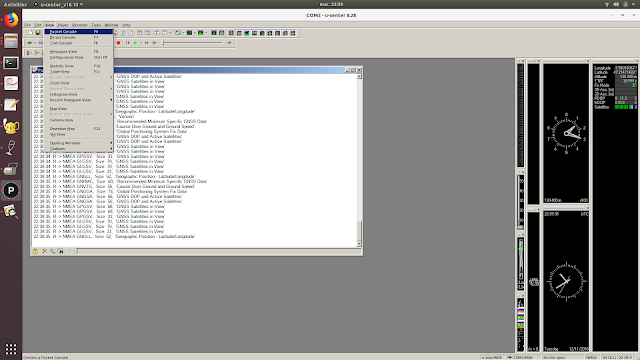The image size is (640, 360).
Task: Click scroll-down arrow of packet console
Action: click(359, 244)
